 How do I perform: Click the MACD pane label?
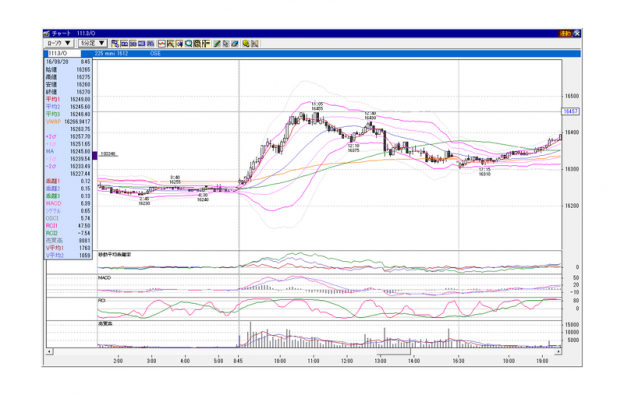click(x=104, y=278)
